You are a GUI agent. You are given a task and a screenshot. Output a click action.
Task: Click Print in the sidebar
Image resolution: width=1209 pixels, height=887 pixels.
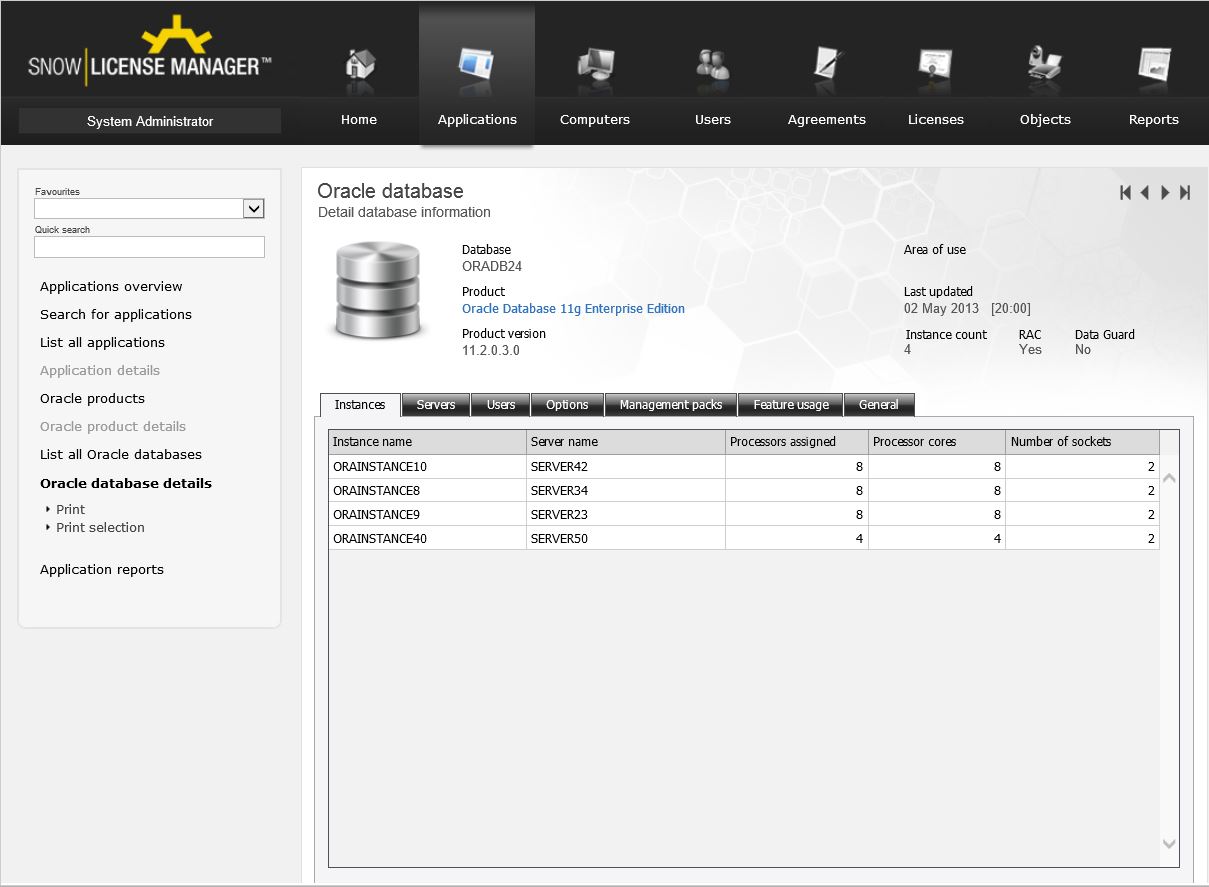pos(70,510)
